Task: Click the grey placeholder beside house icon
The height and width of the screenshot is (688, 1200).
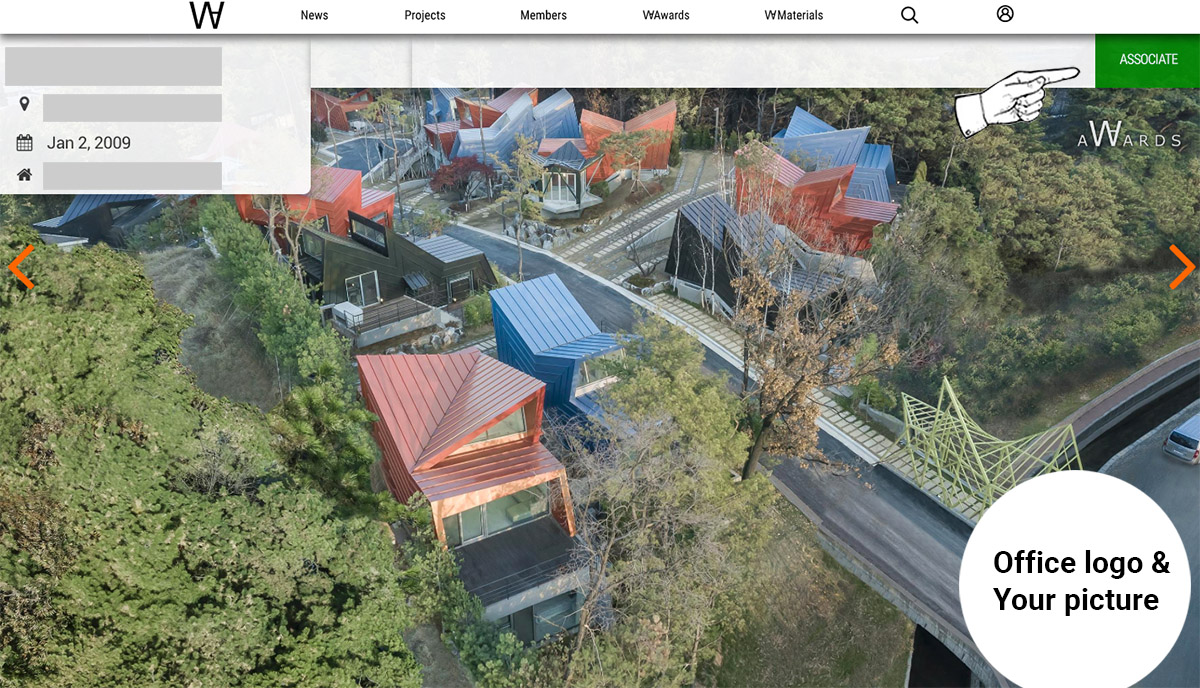Action: [x=132, y=176]
